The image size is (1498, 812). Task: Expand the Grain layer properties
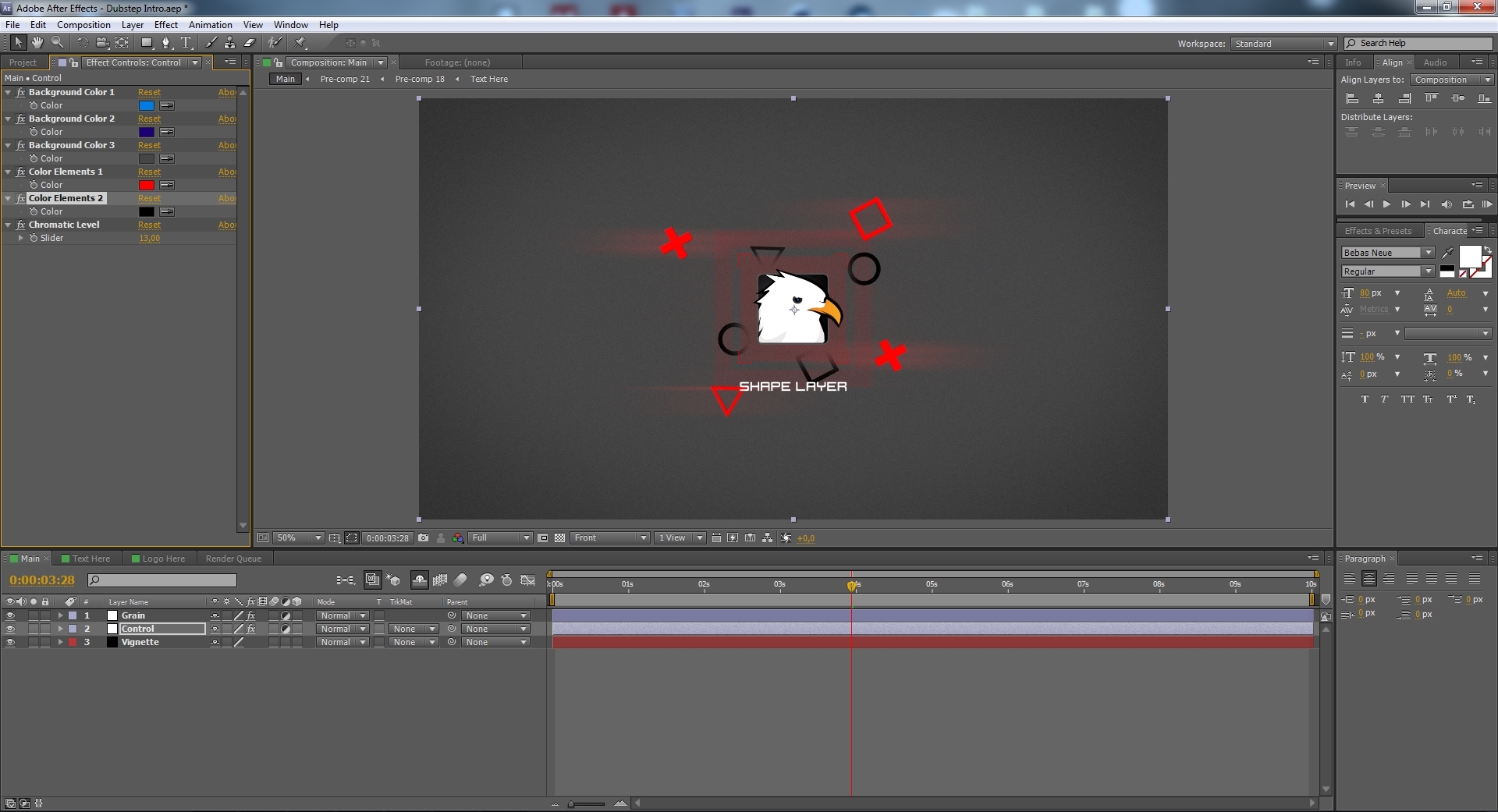(60, 615)
